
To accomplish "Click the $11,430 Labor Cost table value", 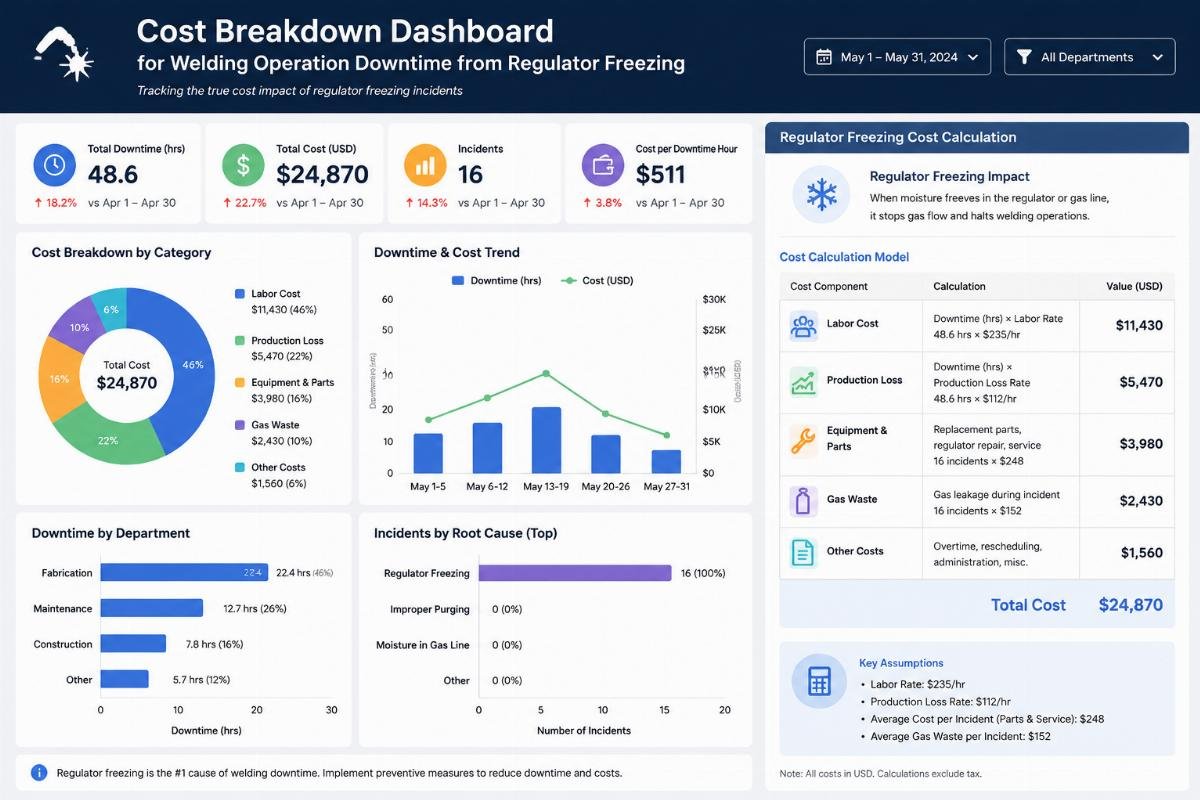I will pos(1139,325).
